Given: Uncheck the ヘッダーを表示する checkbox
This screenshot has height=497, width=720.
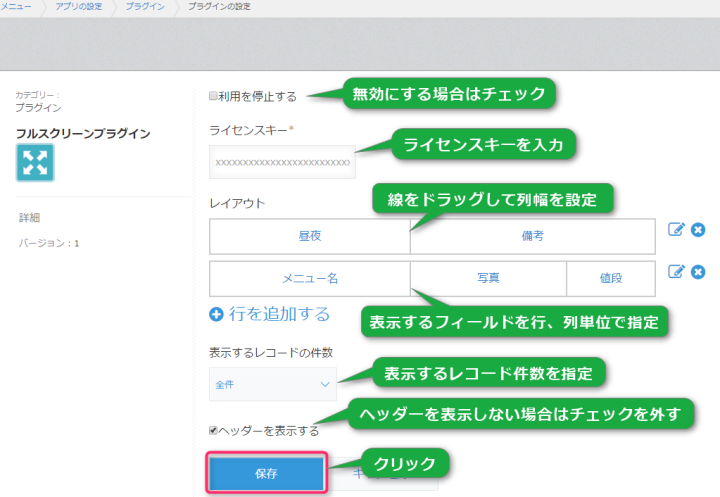Looking at the screenshot, I should point(213,431).
